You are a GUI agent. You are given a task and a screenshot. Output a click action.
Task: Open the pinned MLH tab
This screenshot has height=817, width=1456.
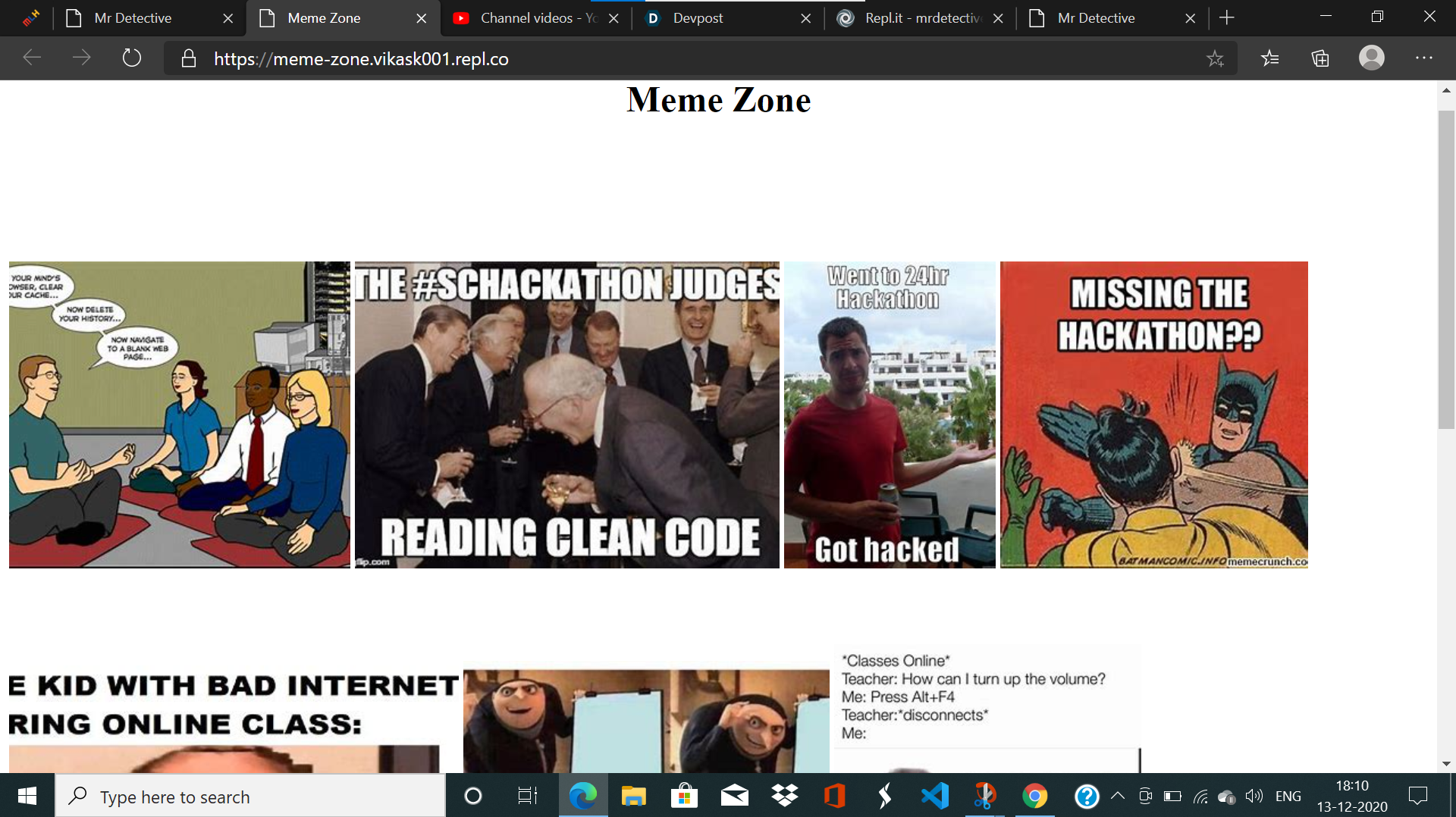(x=31, y=18)
